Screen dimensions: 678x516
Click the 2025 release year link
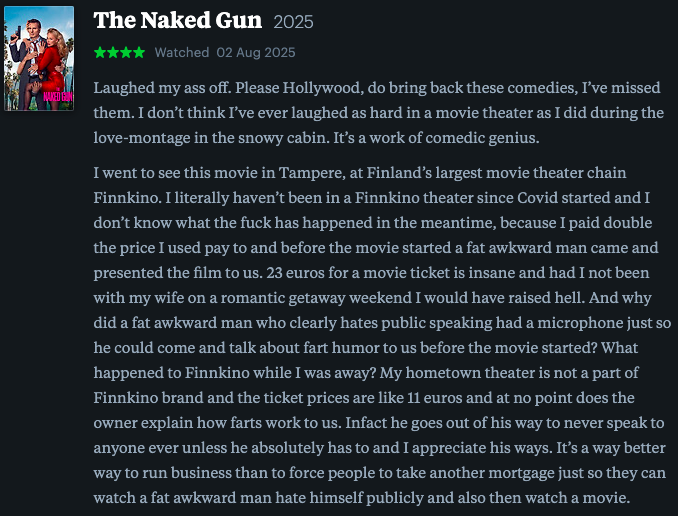(x=293, y=22)
